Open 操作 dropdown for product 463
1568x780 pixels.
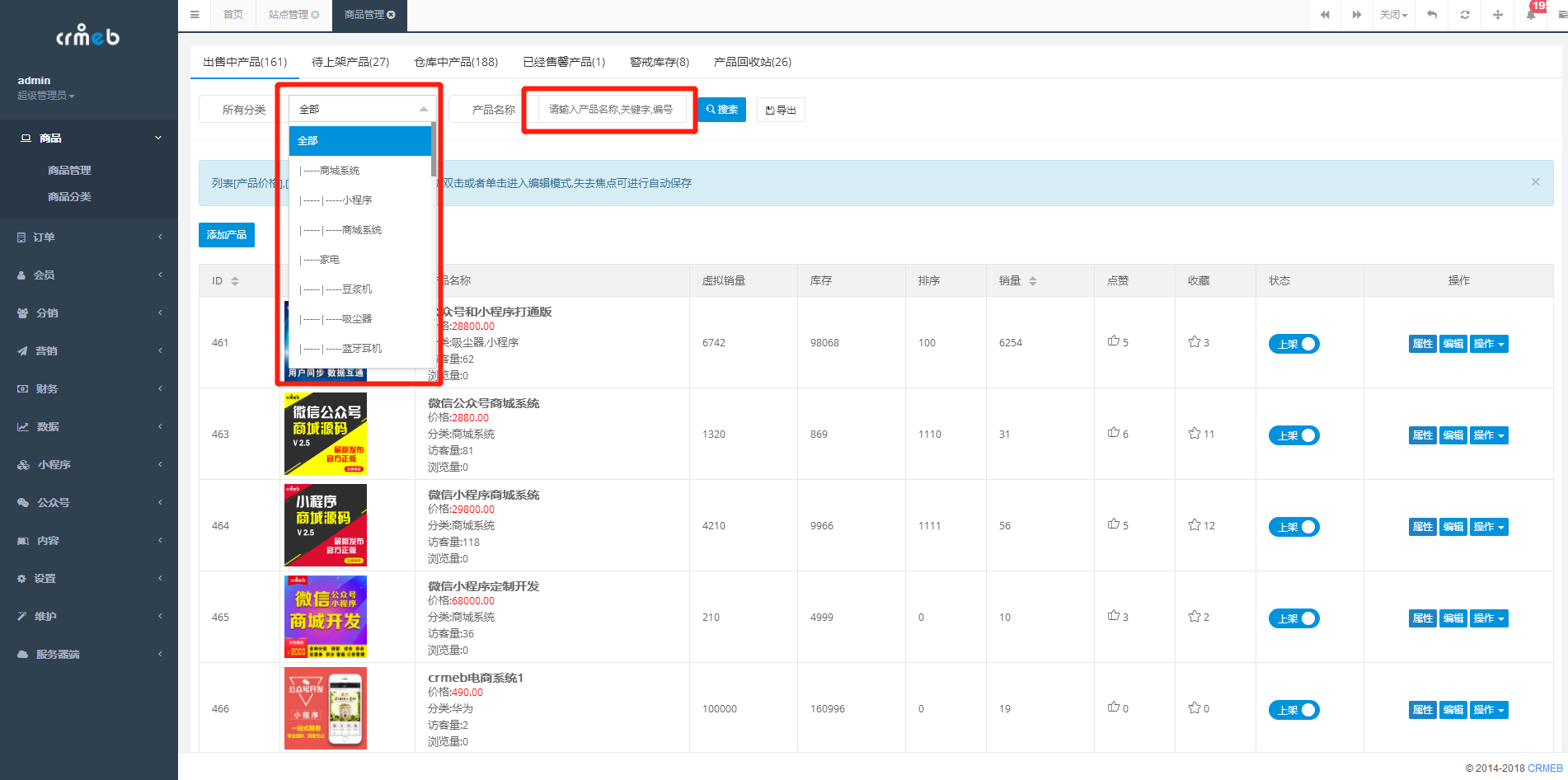pos(1489,435)
